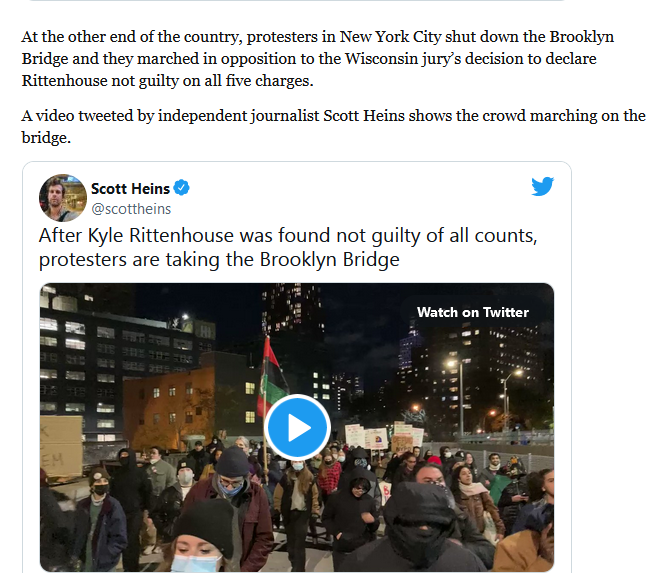Image resolution: width=656 pixels, height=573 pixels.
Task: Open Scott Heins' profile picture
Action: click(x=63, y=197)
